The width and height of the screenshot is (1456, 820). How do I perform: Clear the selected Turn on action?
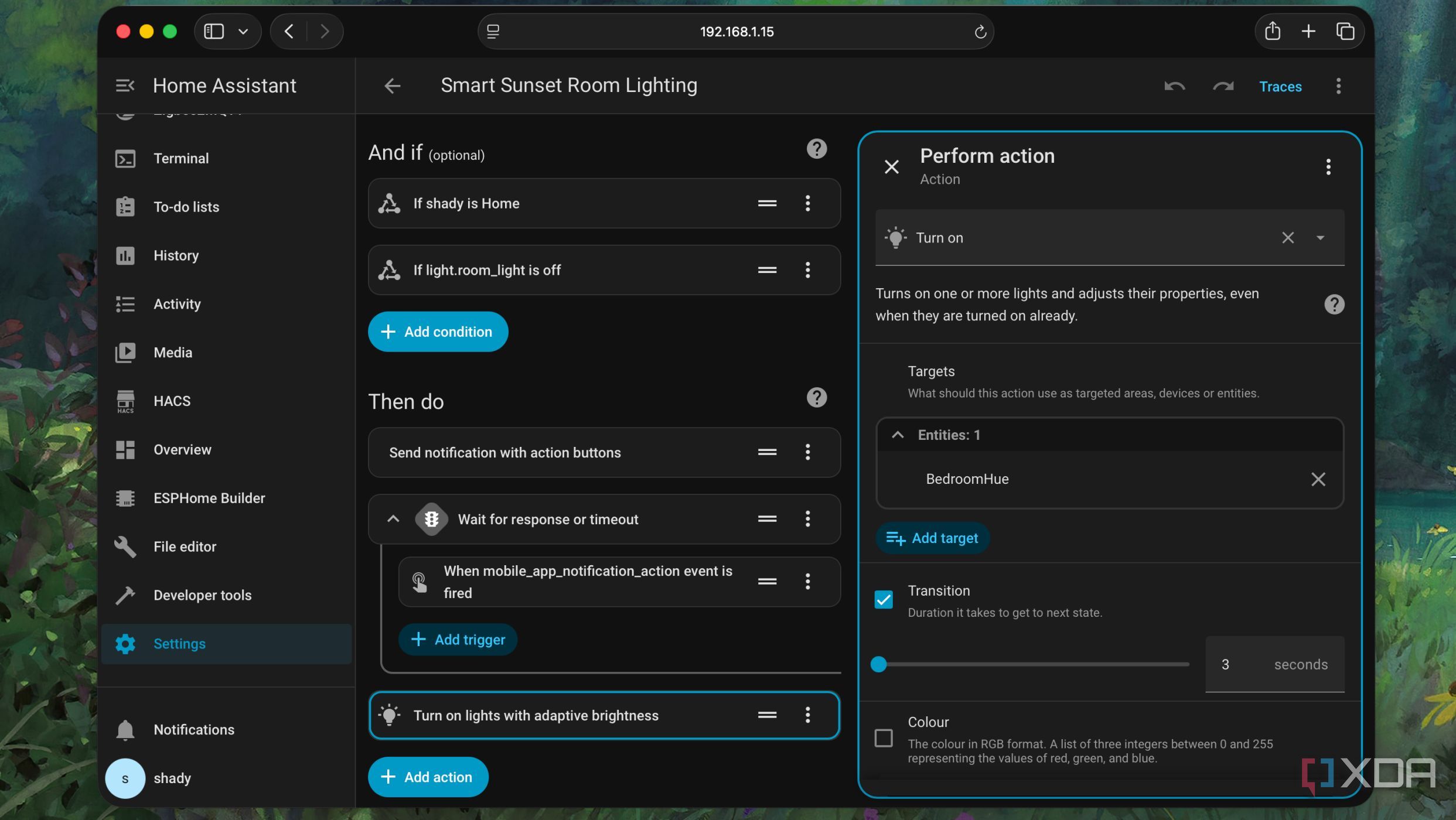click(1287, 238)
